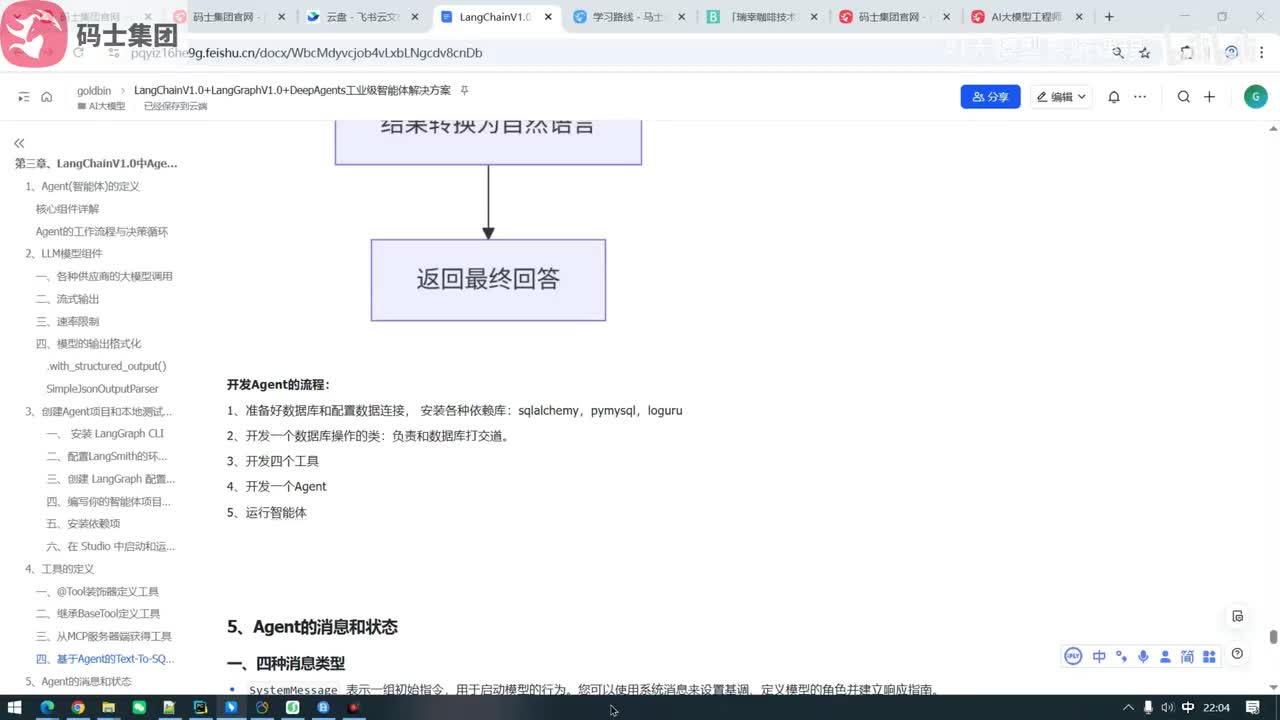Open PyCharm from the taskbar
Screen dimensions: 1280x720
coord(201,708)
